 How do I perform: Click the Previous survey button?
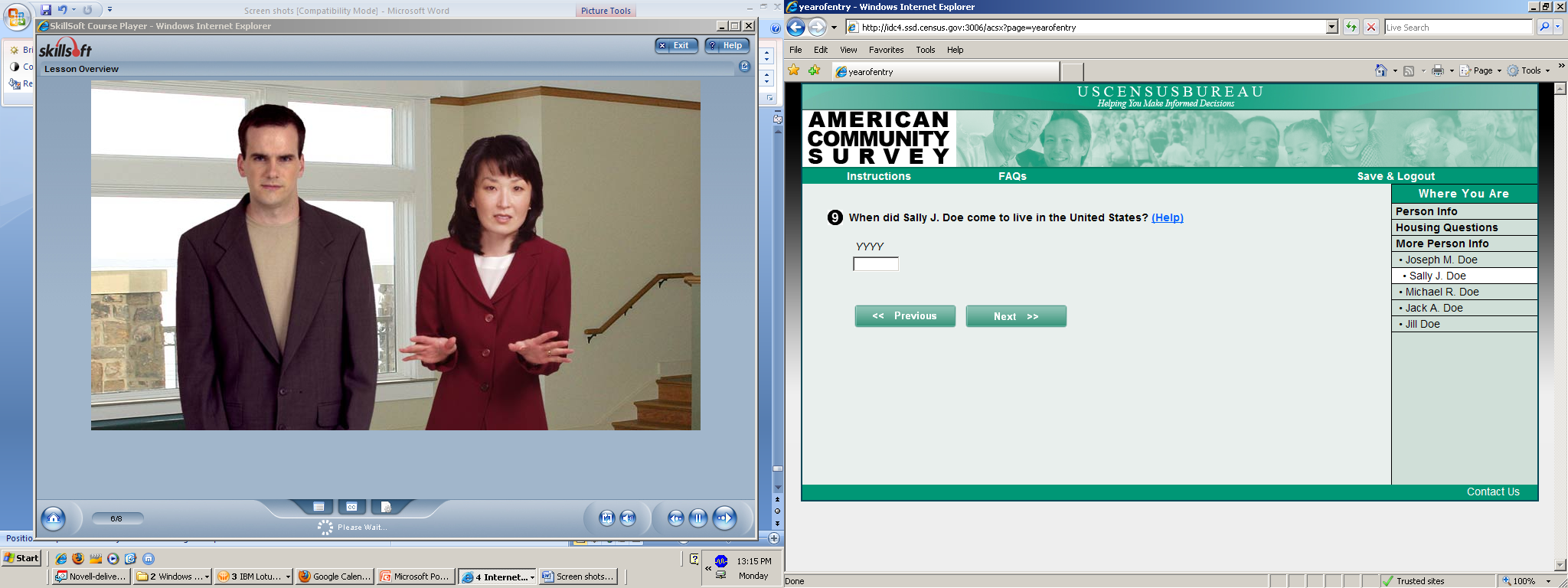(905, 316)
